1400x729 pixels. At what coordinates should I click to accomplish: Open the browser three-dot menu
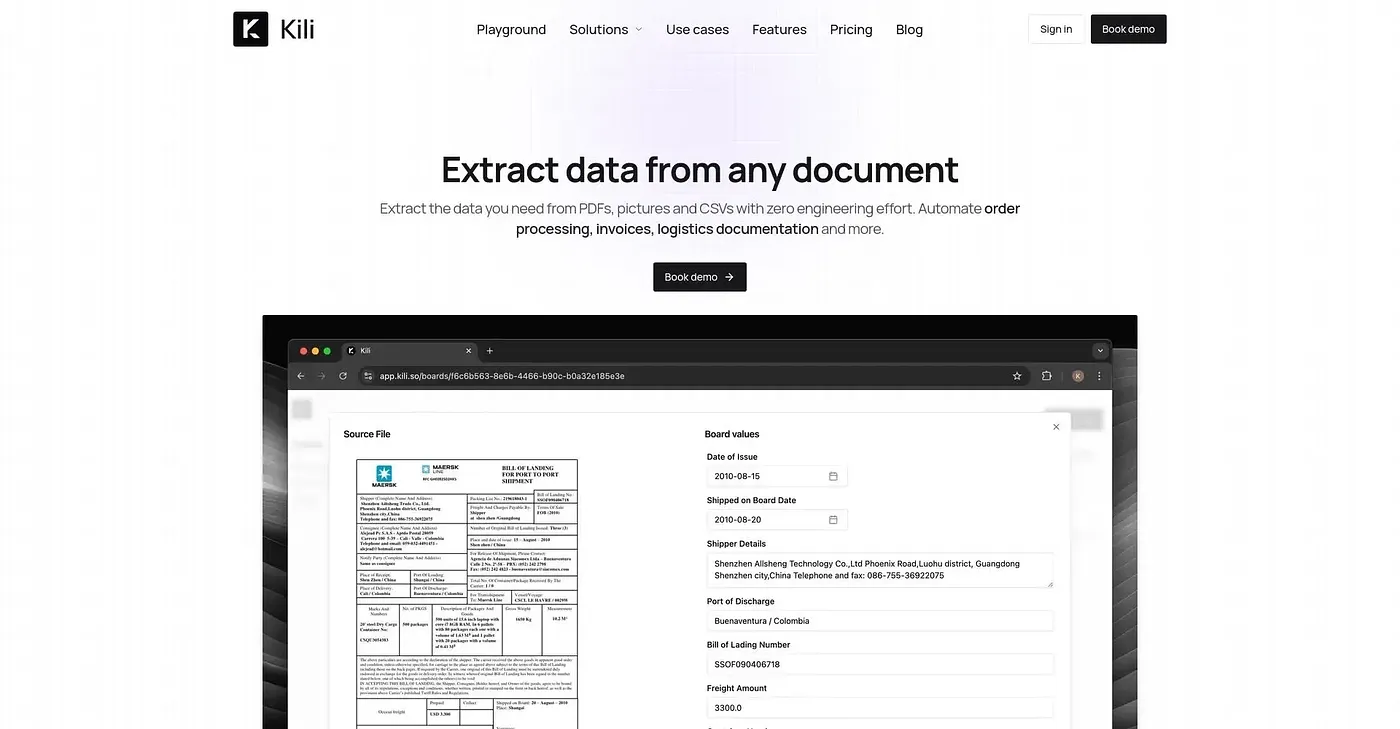click(1100, 376)
